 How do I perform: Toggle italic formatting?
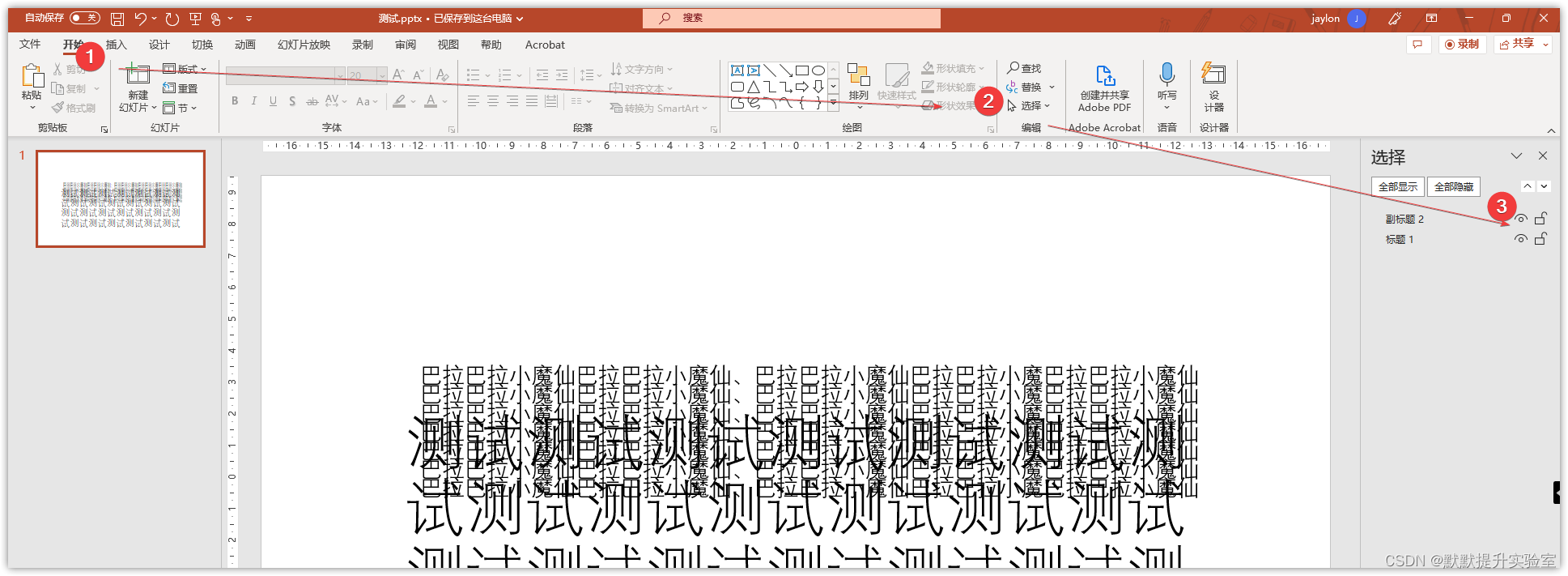253,101
